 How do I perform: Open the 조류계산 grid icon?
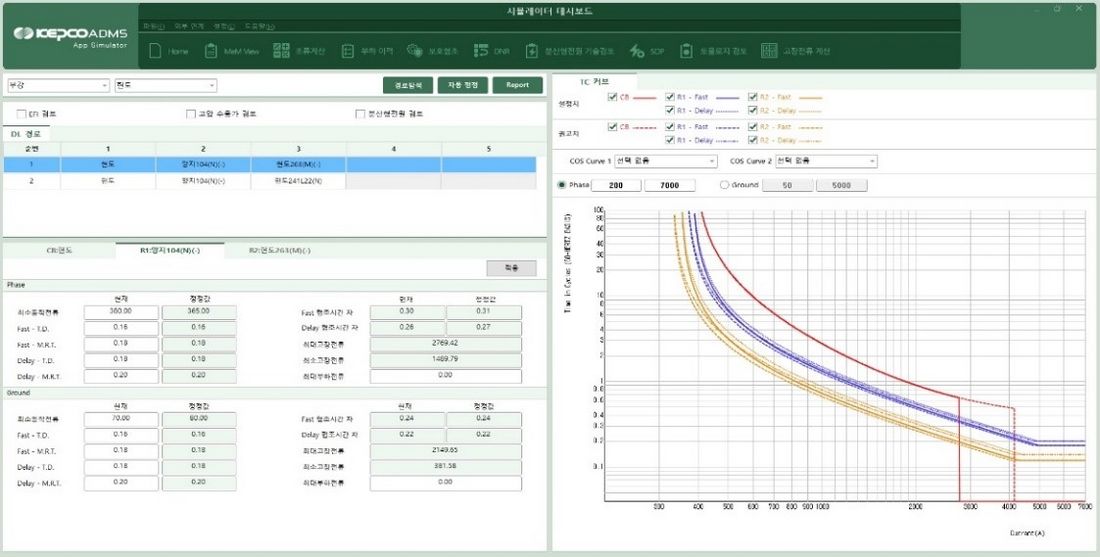coord(281,51)
